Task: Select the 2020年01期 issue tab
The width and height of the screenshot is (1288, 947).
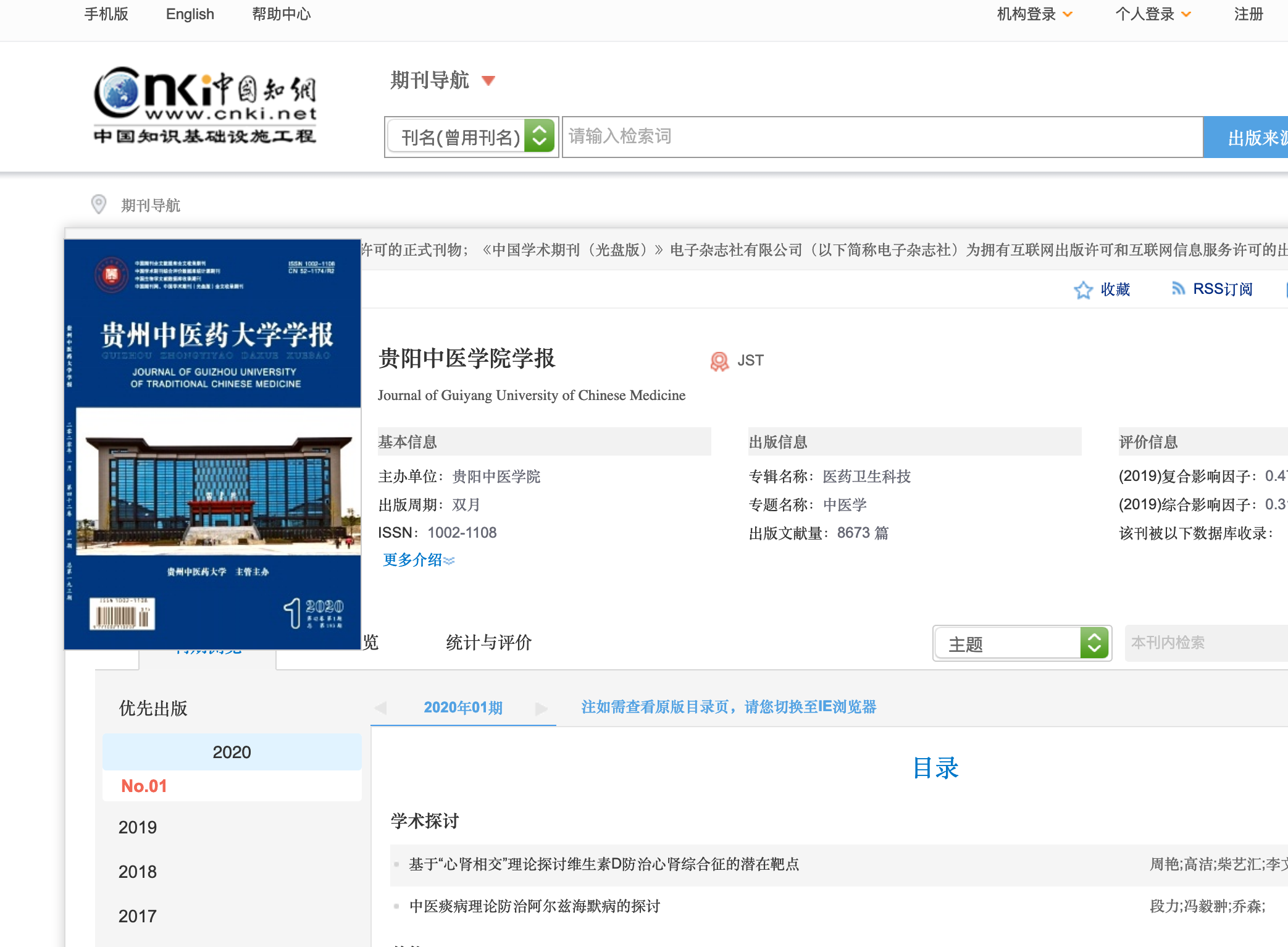Action: (x=463, y=707)
